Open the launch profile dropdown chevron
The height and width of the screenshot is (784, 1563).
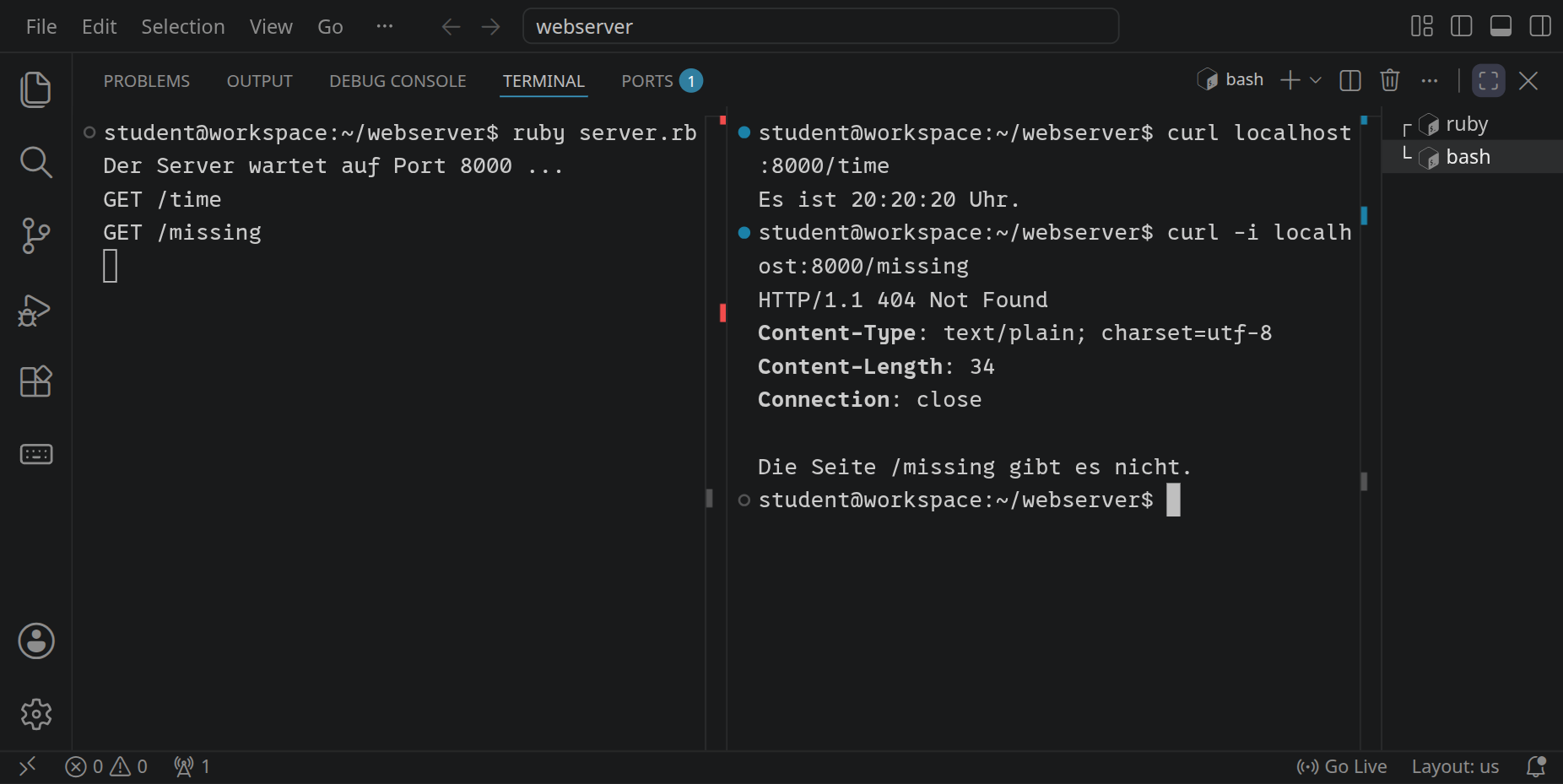click(x=1315, y=80)
